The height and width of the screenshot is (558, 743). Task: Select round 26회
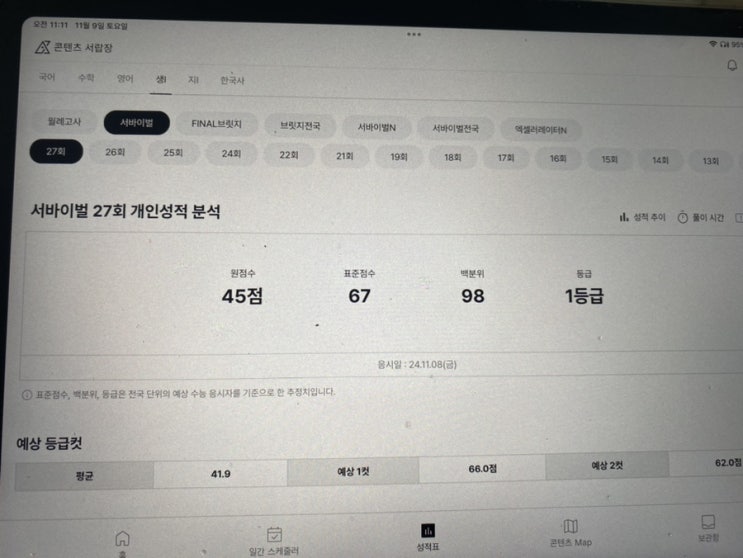(115, 152)
